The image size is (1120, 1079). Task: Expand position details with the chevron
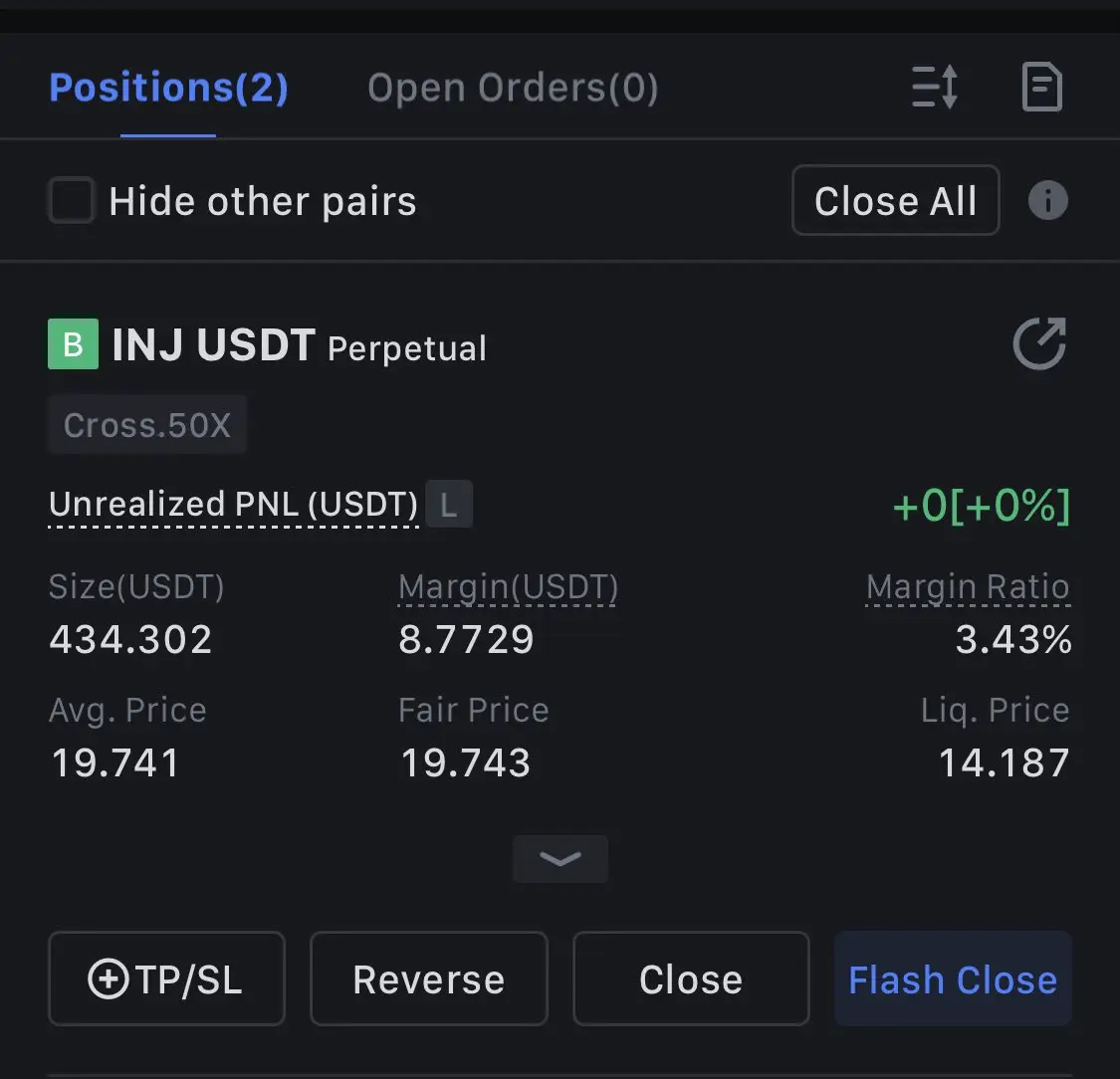[x=560, y=859]
